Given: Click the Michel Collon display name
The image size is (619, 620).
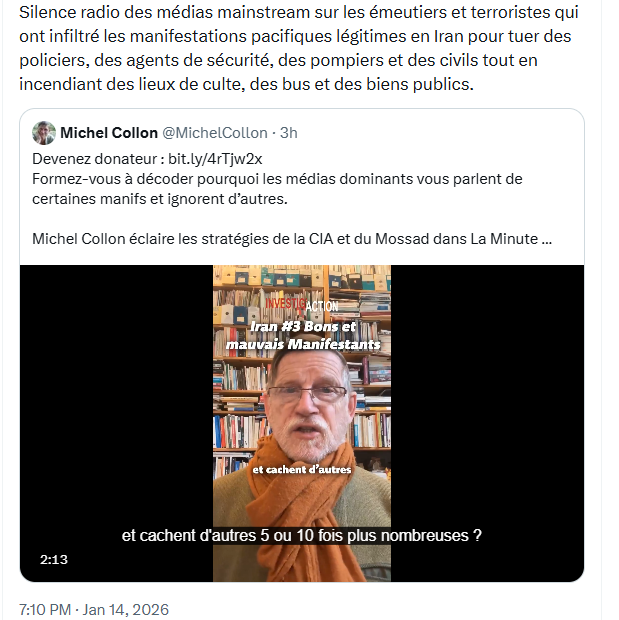Looking at the screenshot, I should 109,133.
